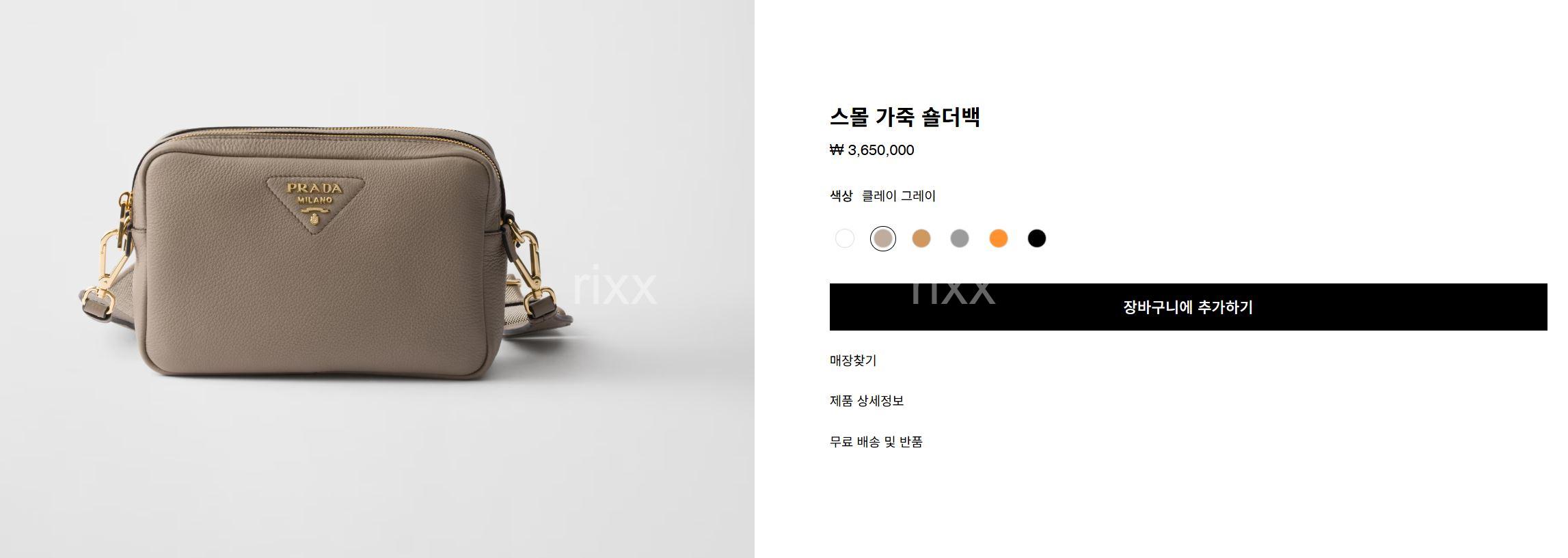This screenshot has height=558, width=1568.
Task: Click the 색상 color label
Action: pyautogui.click(x=841, y=196)
